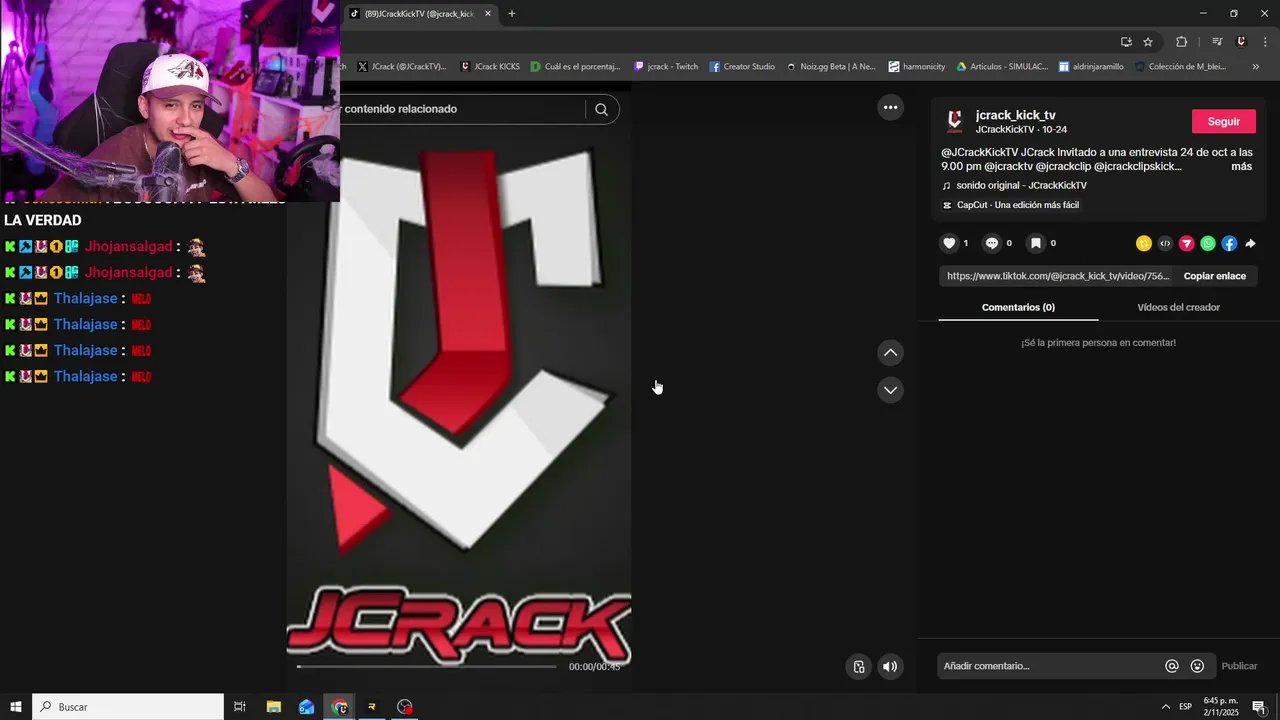This screenshot has width=1280, height=720.
Task: Open Windows Start menu
Action: pyautogui.click(x=16, y=707)
